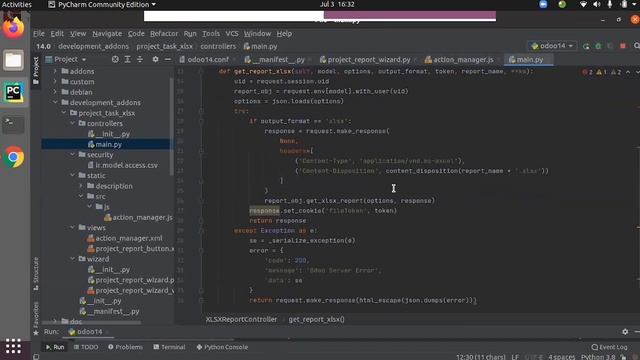Hide the Project tool window
640x360 pixels.
[x=167, y=60]
